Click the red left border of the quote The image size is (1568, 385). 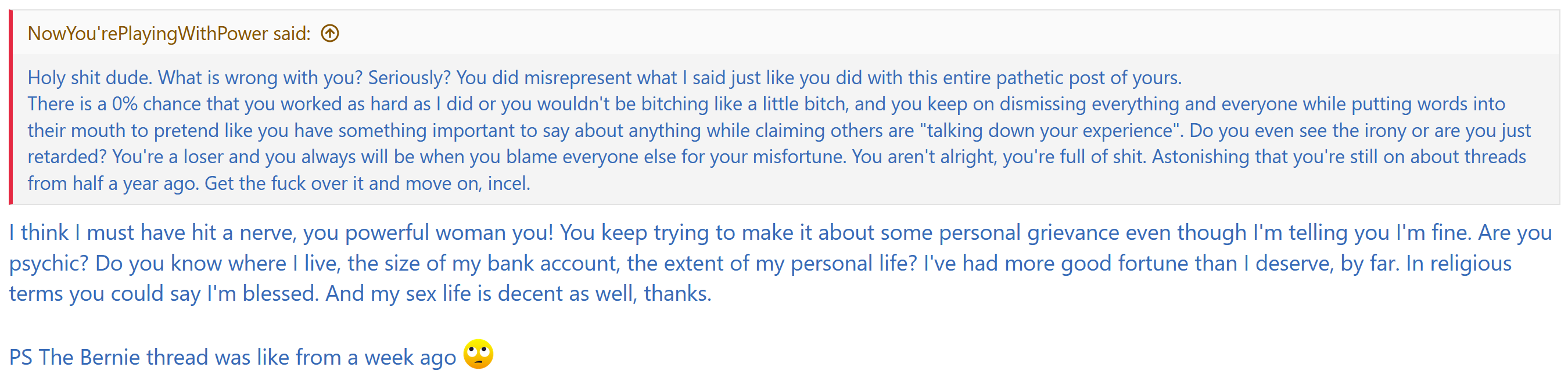tap(11, 107)
